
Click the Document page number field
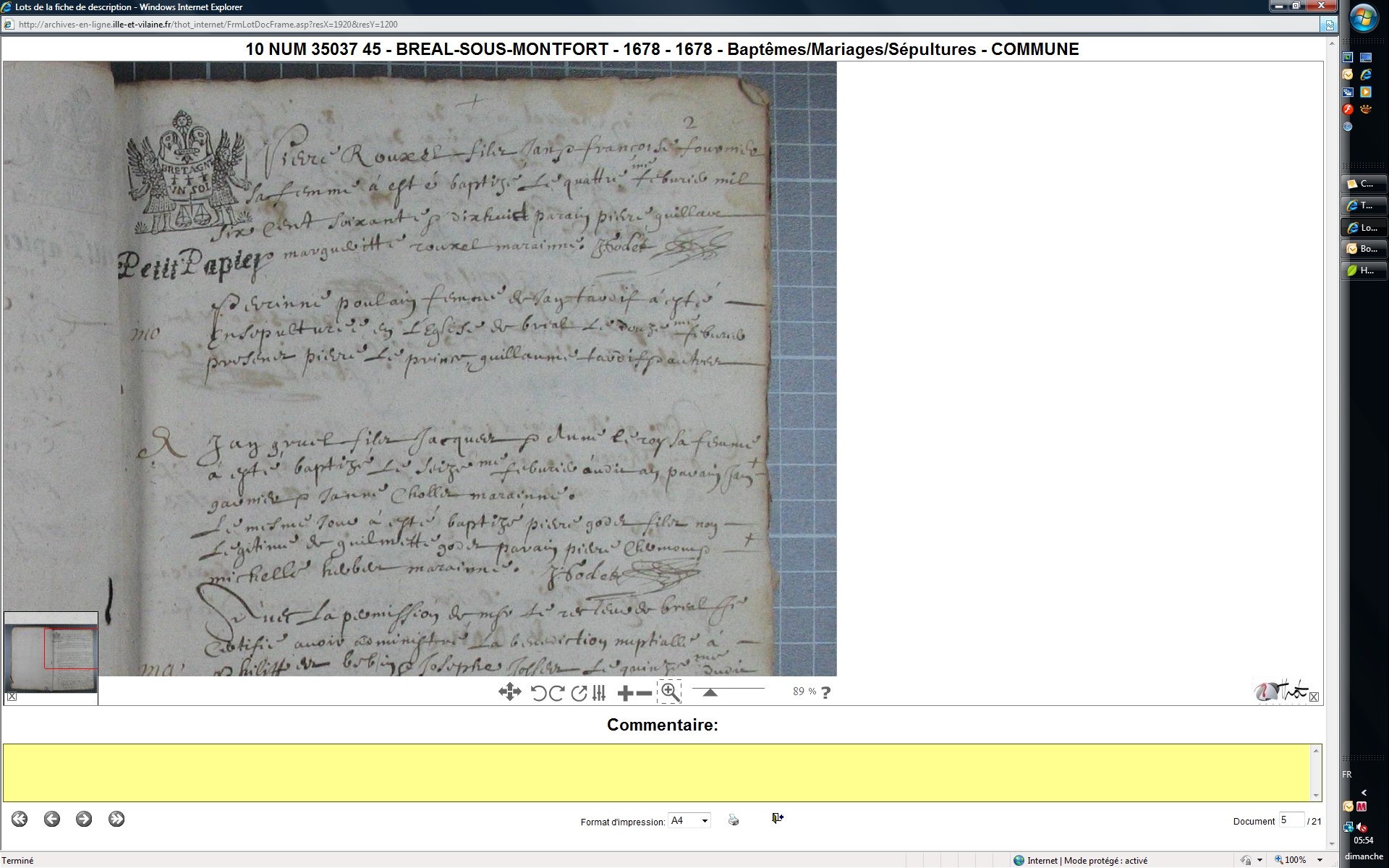coord(1291,820)
